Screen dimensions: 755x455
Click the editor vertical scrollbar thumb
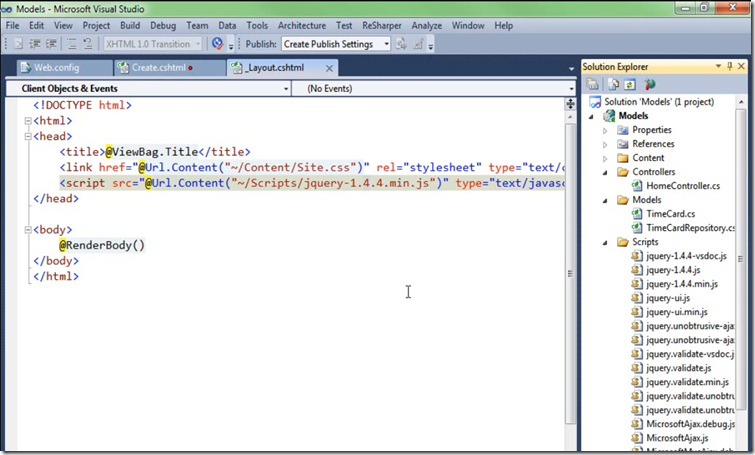(570, 273)
